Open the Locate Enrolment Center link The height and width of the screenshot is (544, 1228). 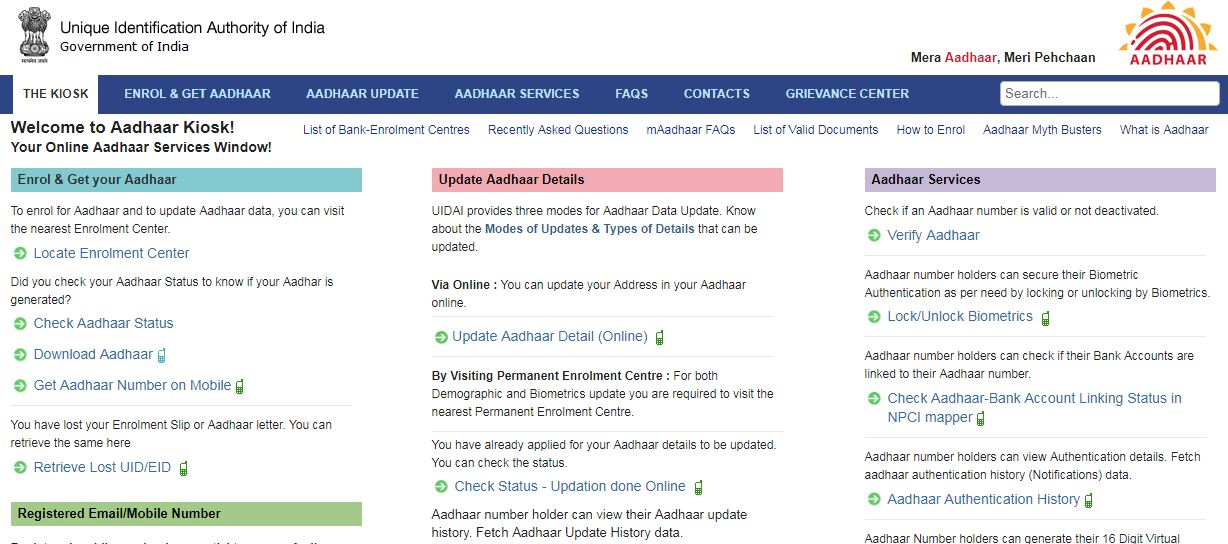pyautogui.click(x=112, y=254)
